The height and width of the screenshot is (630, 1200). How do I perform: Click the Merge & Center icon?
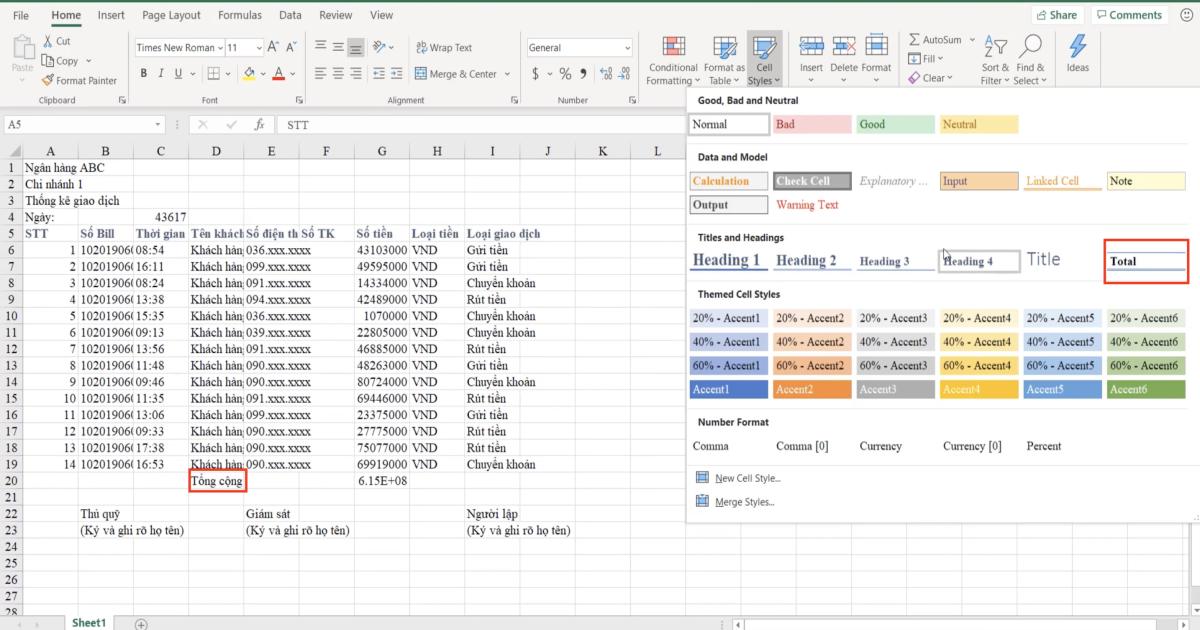423,73
